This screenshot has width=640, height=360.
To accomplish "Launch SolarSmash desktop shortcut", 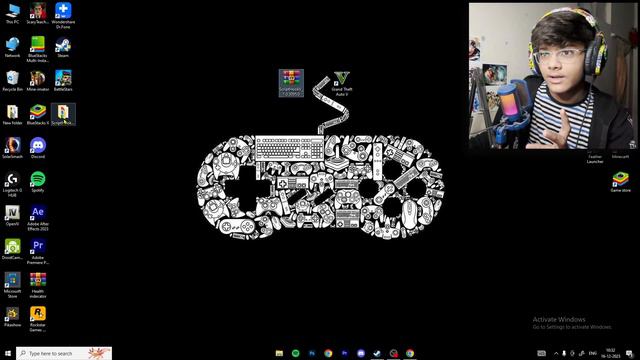I will (x=12, y=148).
